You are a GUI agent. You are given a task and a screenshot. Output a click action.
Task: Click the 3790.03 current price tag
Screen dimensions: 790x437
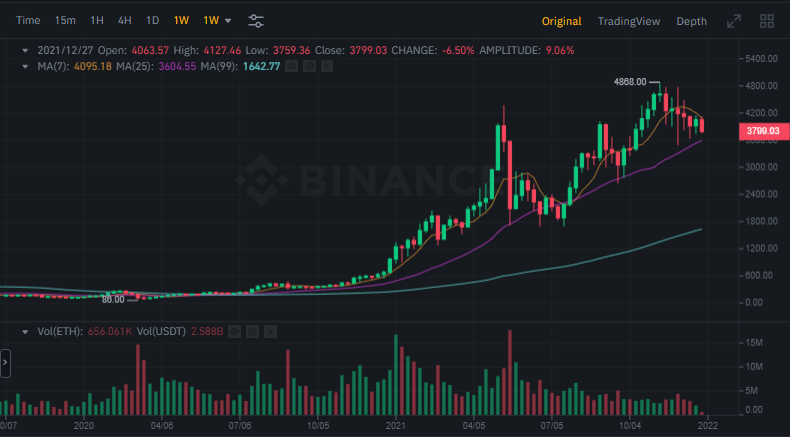tap(762, 131)
